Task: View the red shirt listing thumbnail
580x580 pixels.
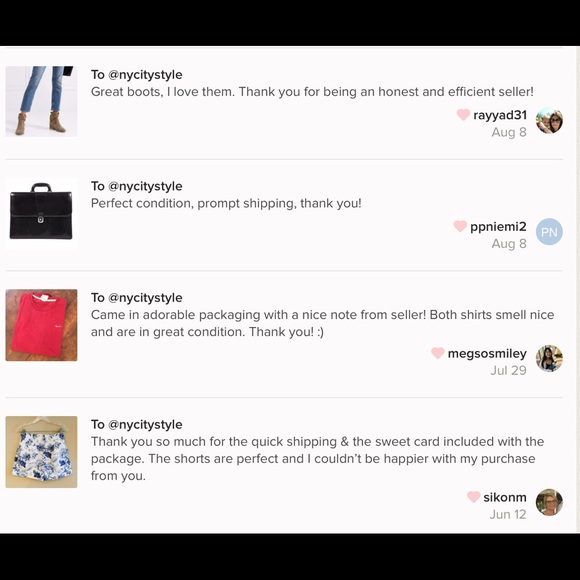Action: tap(41, 325)
